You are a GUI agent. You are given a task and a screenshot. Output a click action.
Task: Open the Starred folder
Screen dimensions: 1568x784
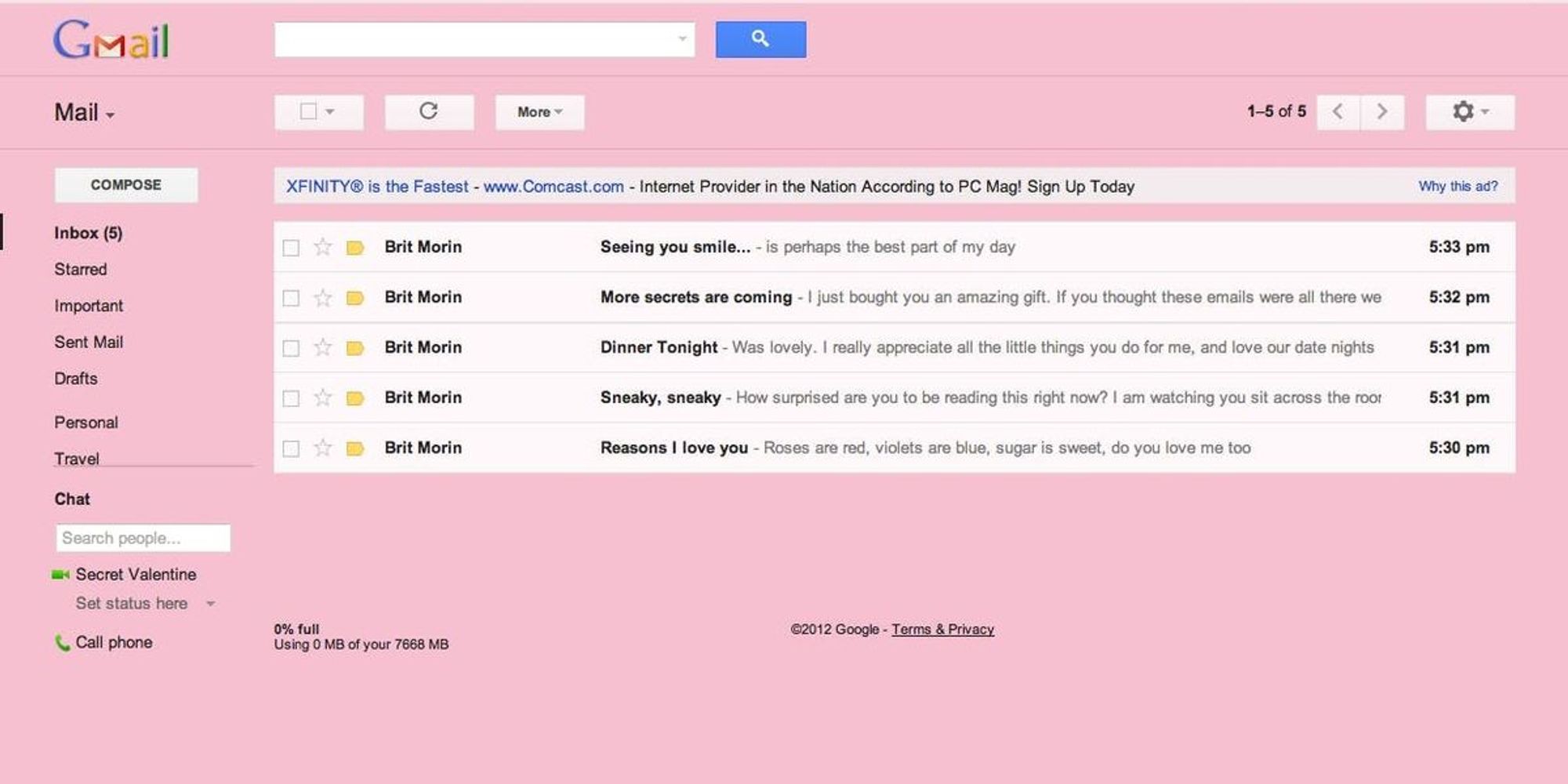(x=80, y=269)
